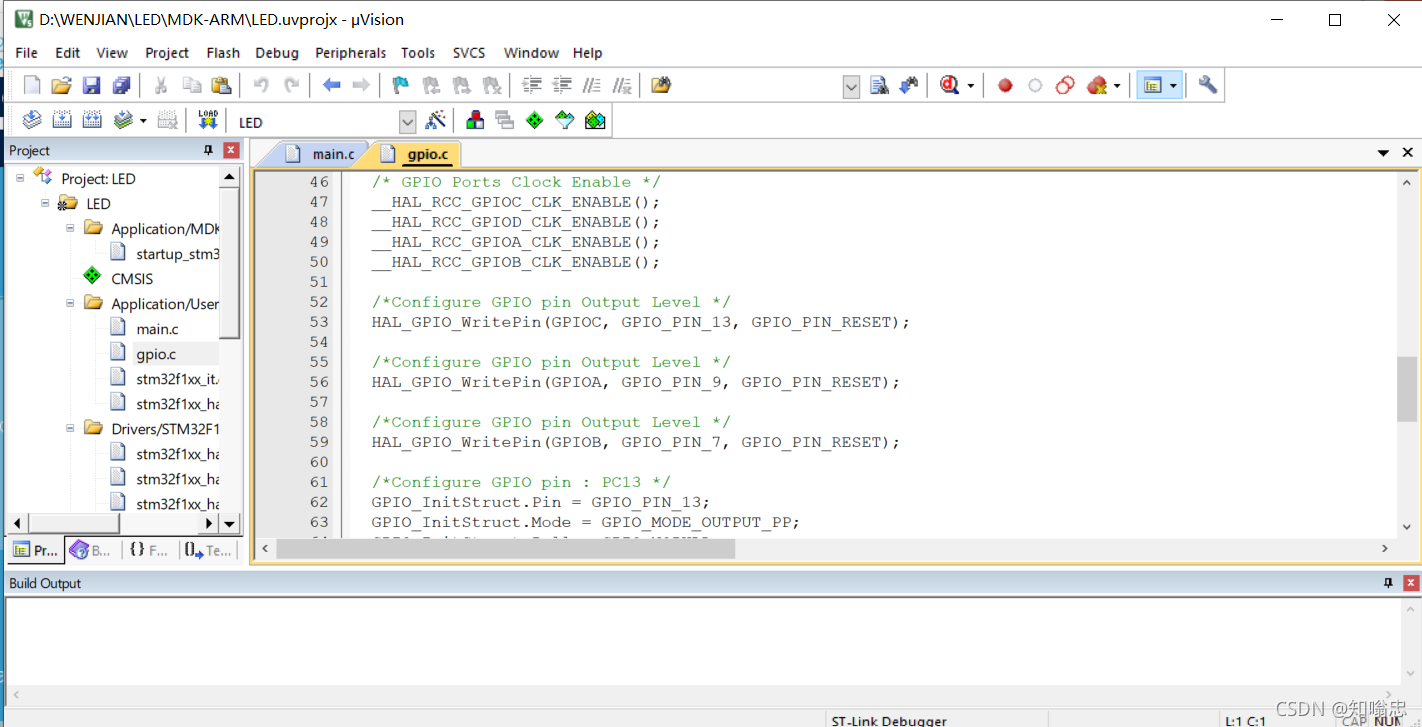Screen dimensions: 1422x727
Task: Open Configuration with wrench icon
Action: click(1208, 85)
